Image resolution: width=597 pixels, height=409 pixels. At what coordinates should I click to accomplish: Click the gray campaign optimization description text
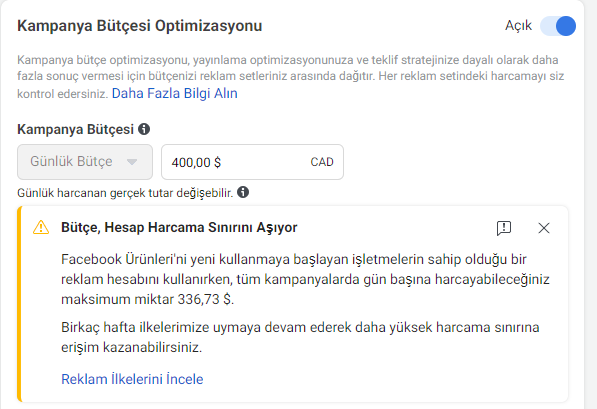(291, 76)
